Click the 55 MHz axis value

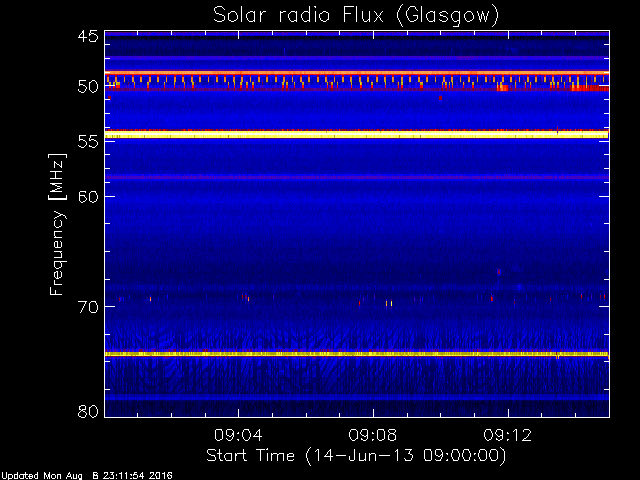tap(88, 142)
